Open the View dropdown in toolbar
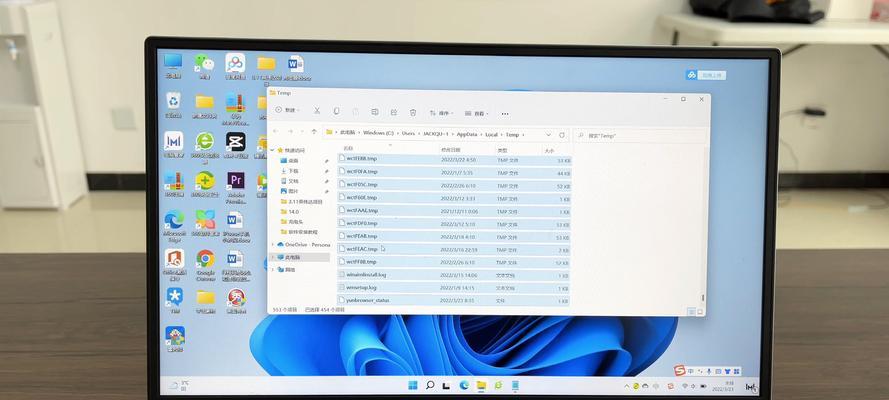Image resolution: width=889 pixels, height=400 pixels. pos(477,113)
